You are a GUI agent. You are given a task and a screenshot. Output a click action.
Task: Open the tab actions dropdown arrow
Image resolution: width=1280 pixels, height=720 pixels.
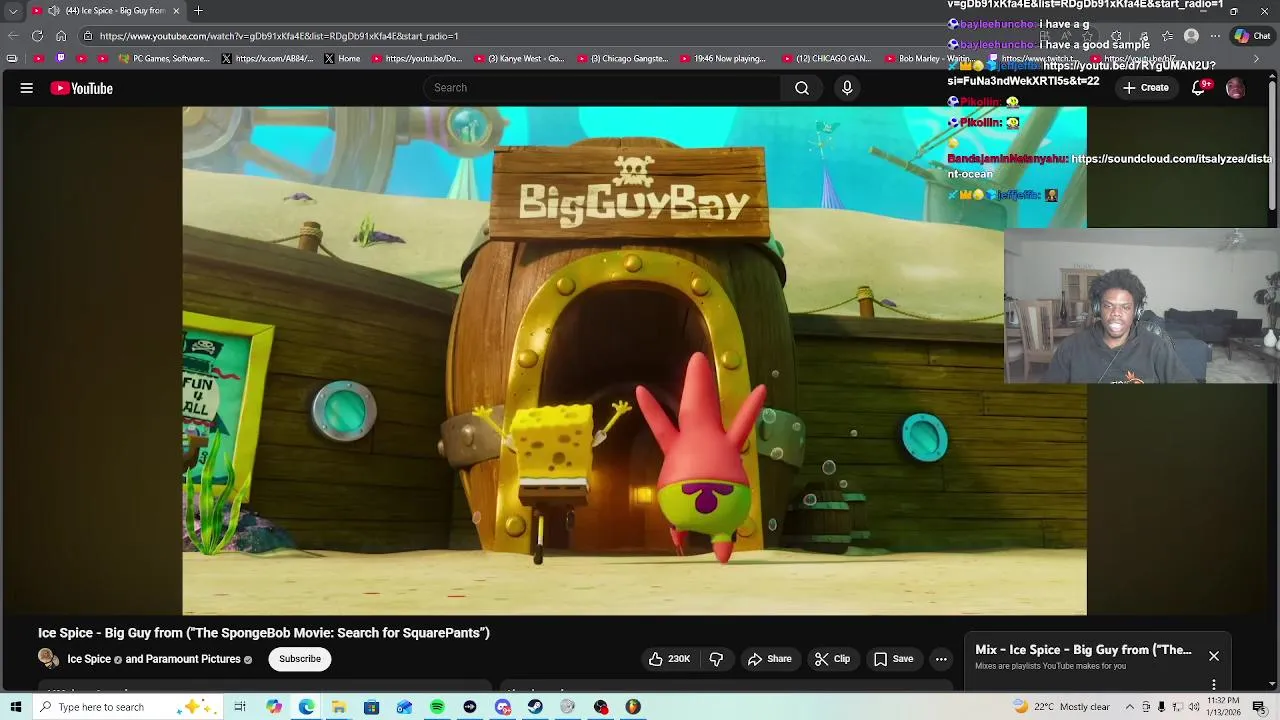(x=13, y=11)
